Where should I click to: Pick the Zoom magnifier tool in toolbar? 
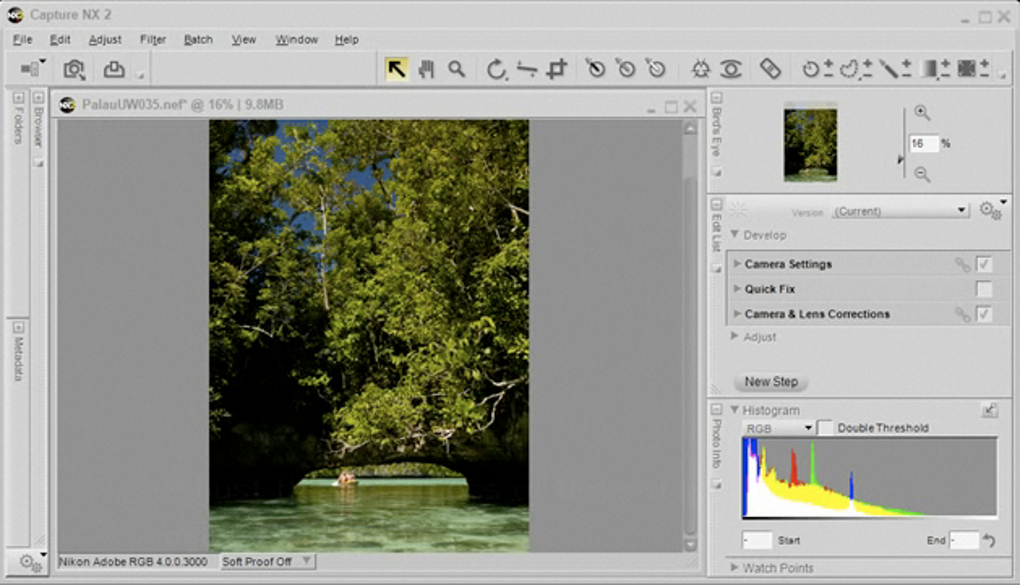click(x=457, y=69)
